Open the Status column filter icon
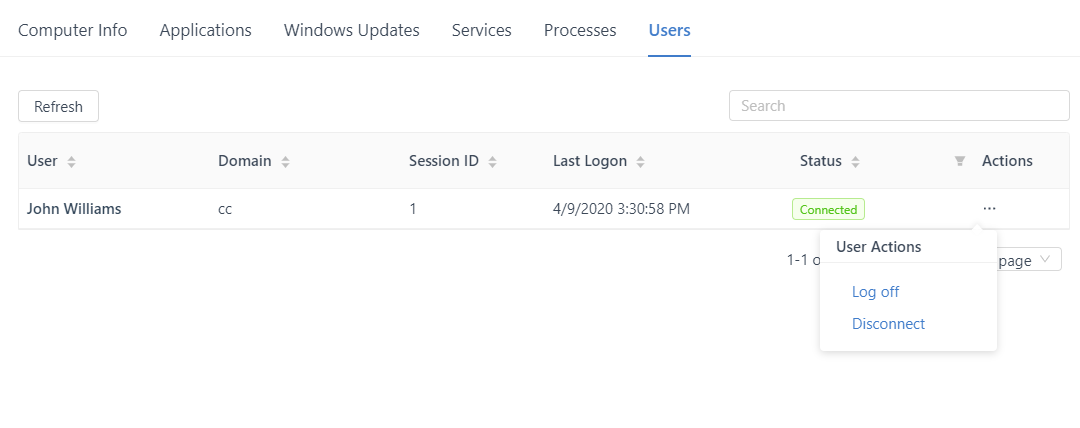The image size is (1080, 428). click(960, 161)
